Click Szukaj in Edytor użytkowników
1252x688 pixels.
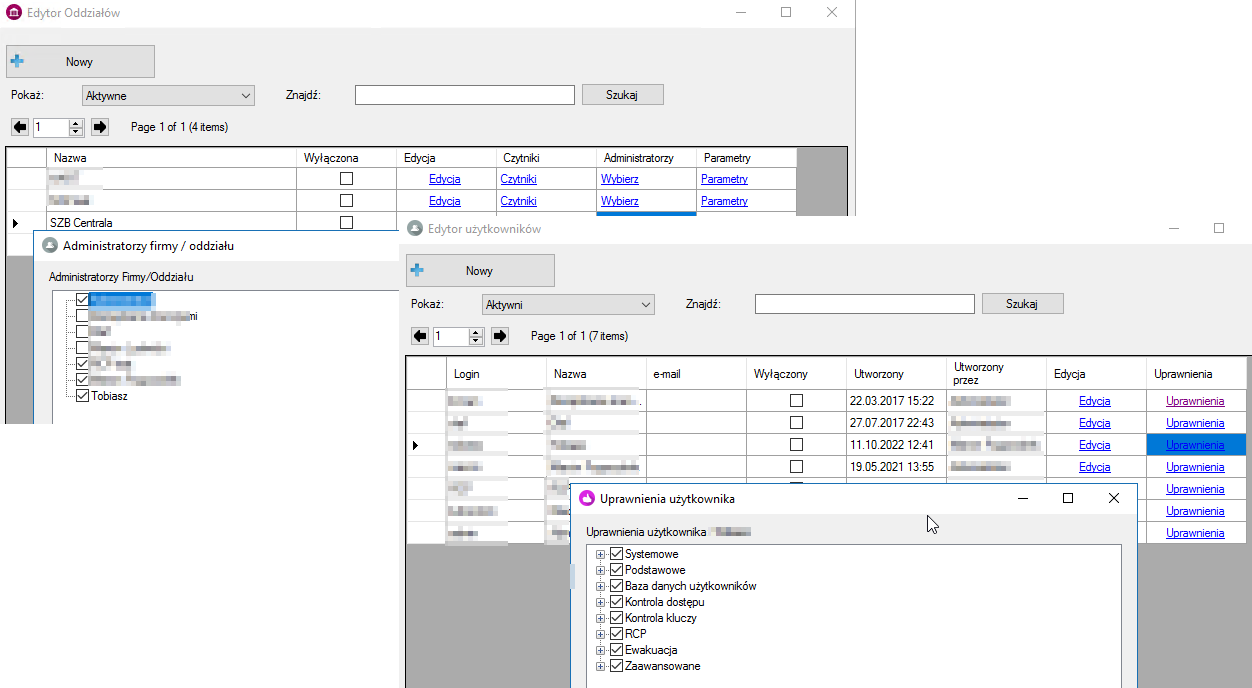[x=1022, y=304]
